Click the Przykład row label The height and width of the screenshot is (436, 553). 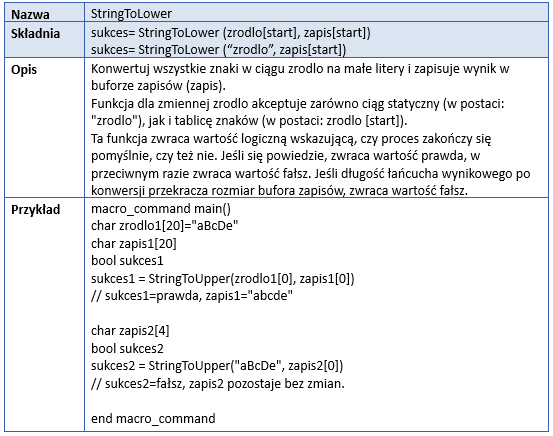35,210
